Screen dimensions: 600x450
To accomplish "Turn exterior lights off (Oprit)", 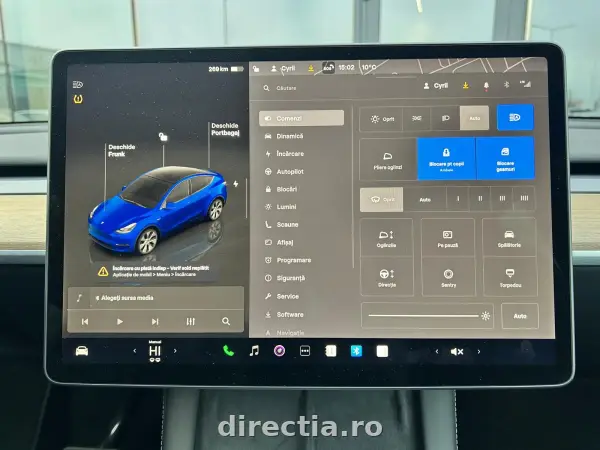I will [x=382, y=119].
